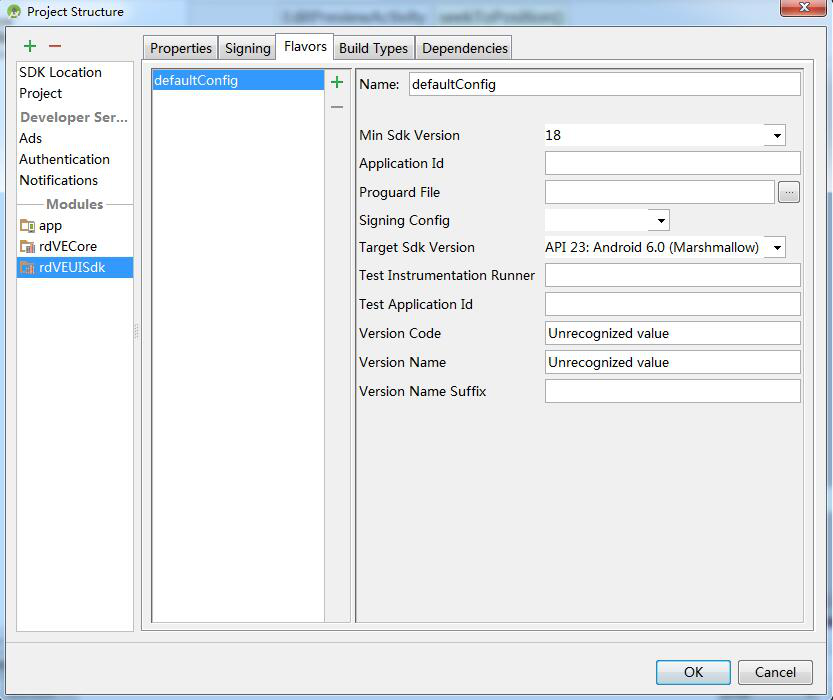
Task: Click the rdVEUISdk module library icon
Action: 27,268
